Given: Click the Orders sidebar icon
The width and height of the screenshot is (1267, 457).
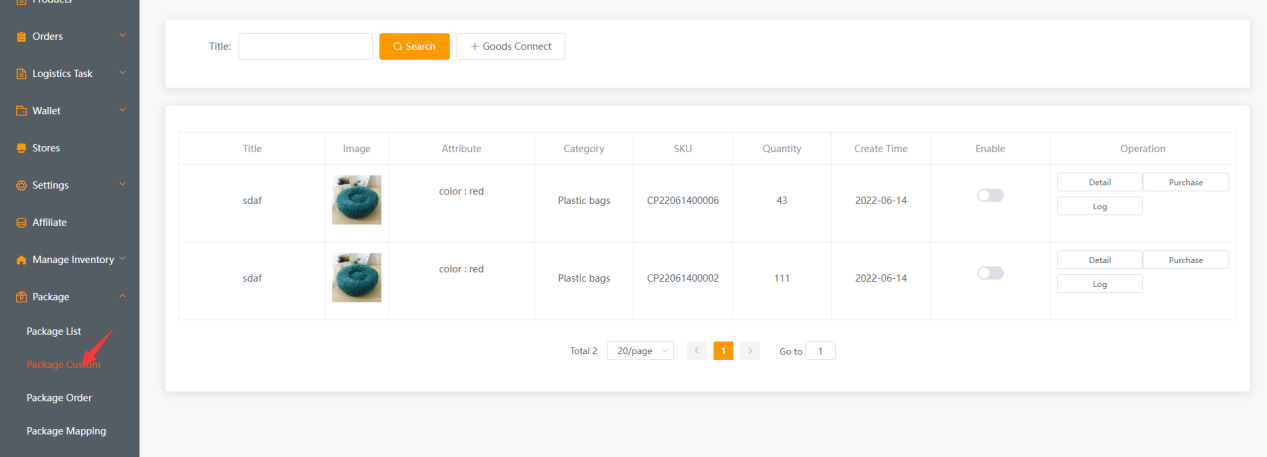Looking at the screenshot, I should pyautogui.click(x=21, y=37).
